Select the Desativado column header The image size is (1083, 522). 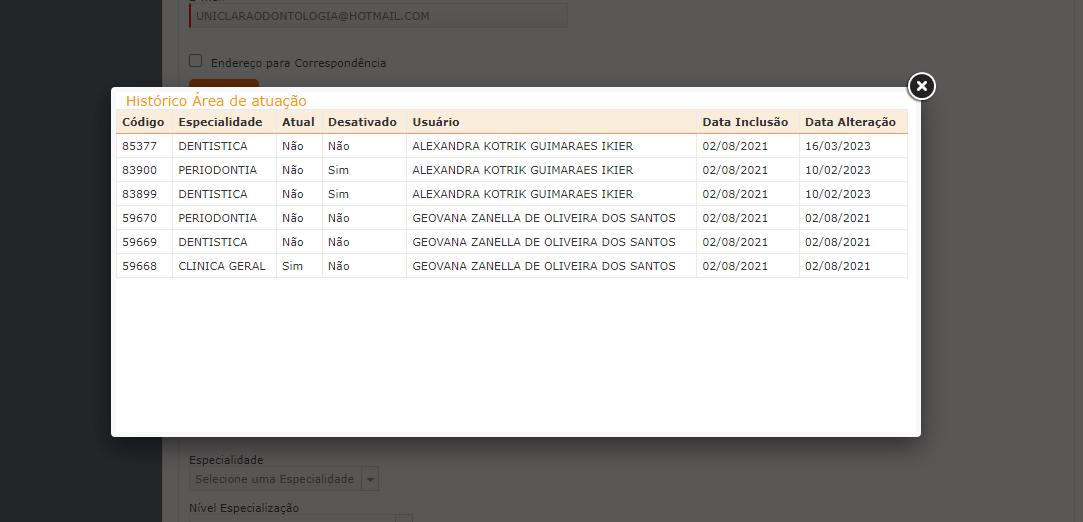(x=362, y=122)
